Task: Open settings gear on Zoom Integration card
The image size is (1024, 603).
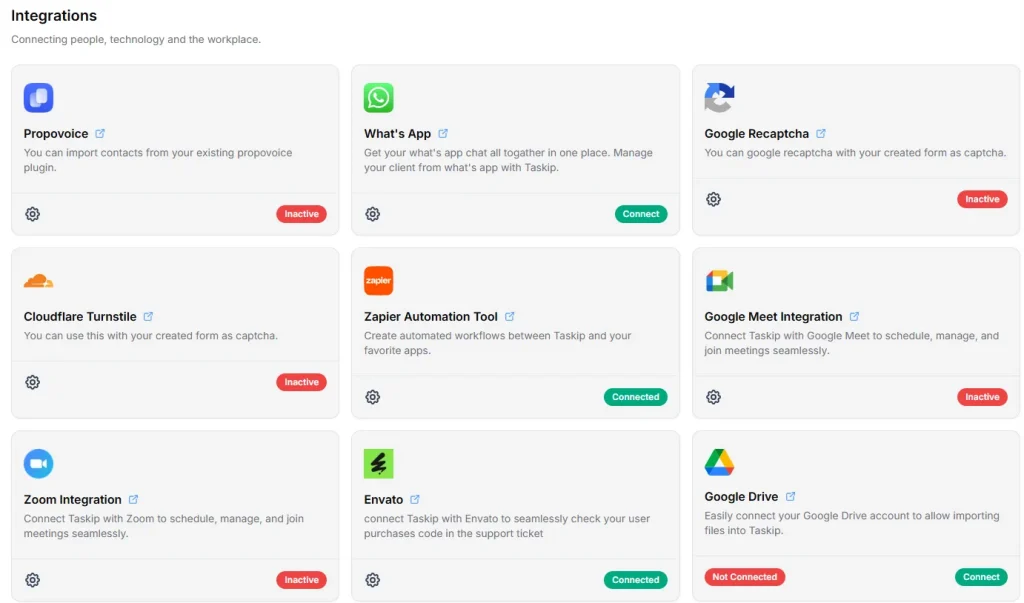Action: pyautogui.click(x=33, y=580)
